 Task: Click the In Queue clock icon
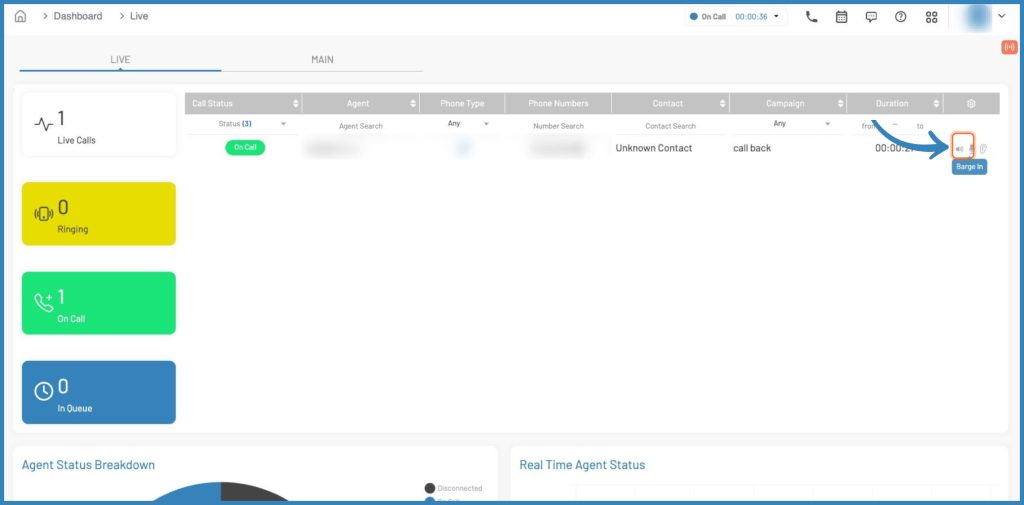tap(44, 391)
